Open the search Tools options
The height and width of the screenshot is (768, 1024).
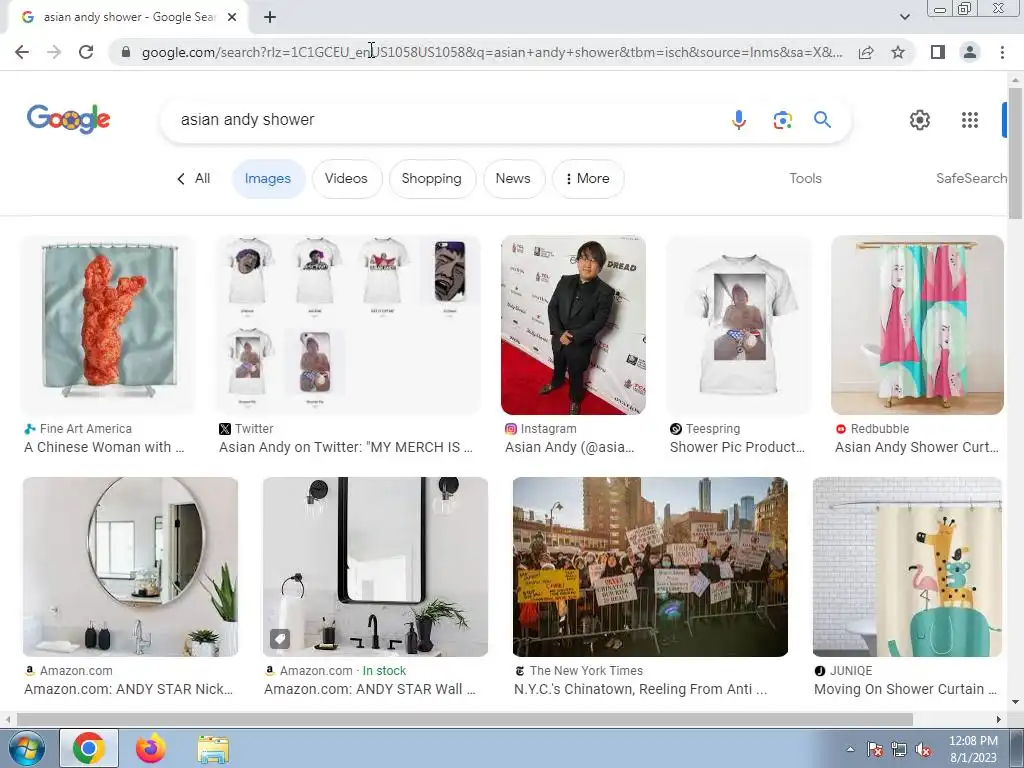pyautogui.click(x=805, y=178)
